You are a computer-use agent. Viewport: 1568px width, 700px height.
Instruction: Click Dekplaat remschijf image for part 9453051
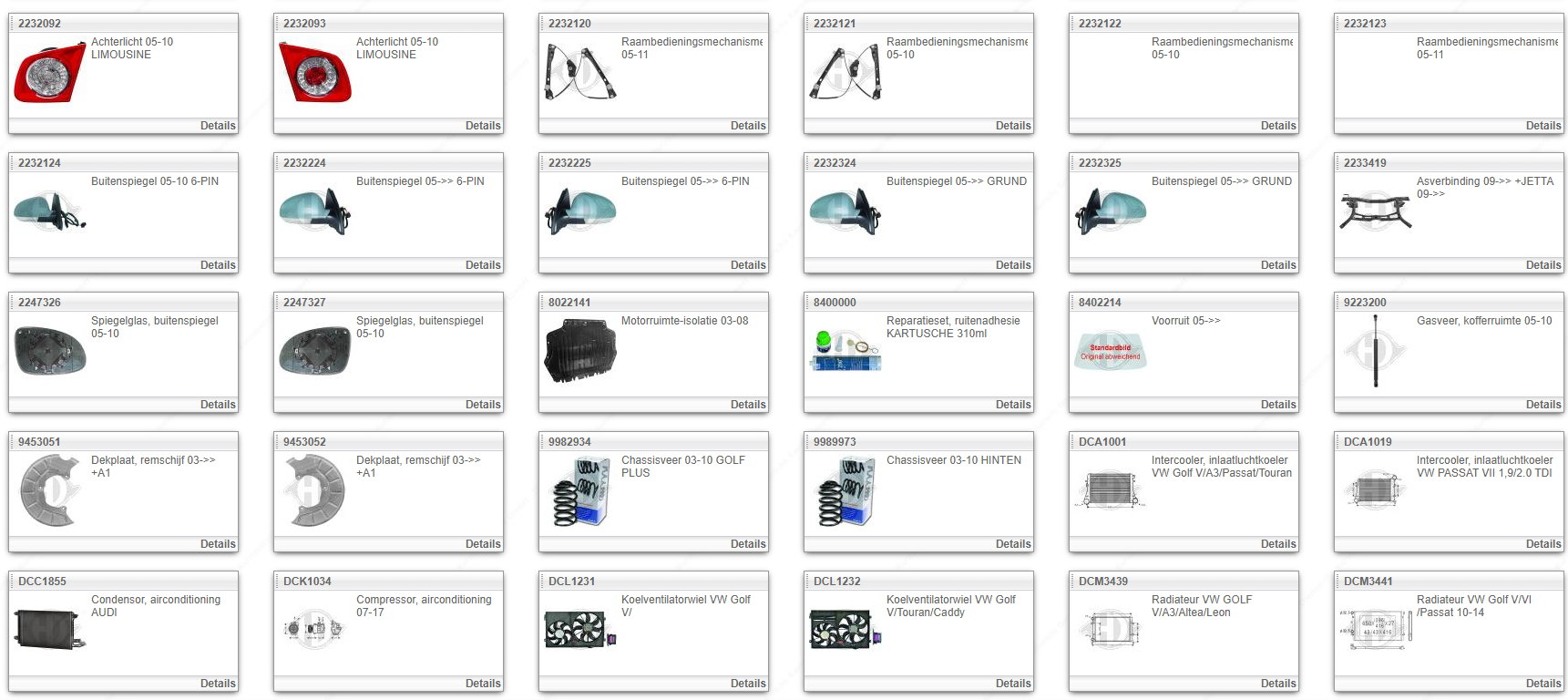(50, 491)
